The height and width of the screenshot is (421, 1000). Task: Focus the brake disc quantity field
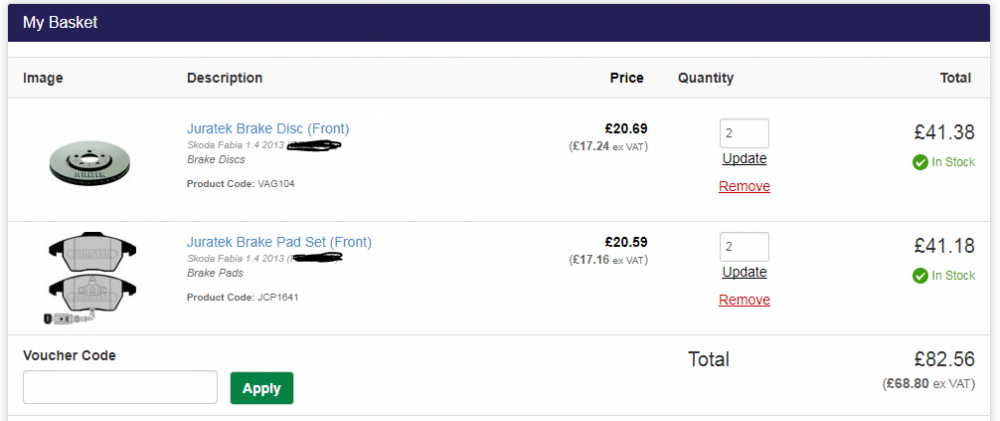744,133
